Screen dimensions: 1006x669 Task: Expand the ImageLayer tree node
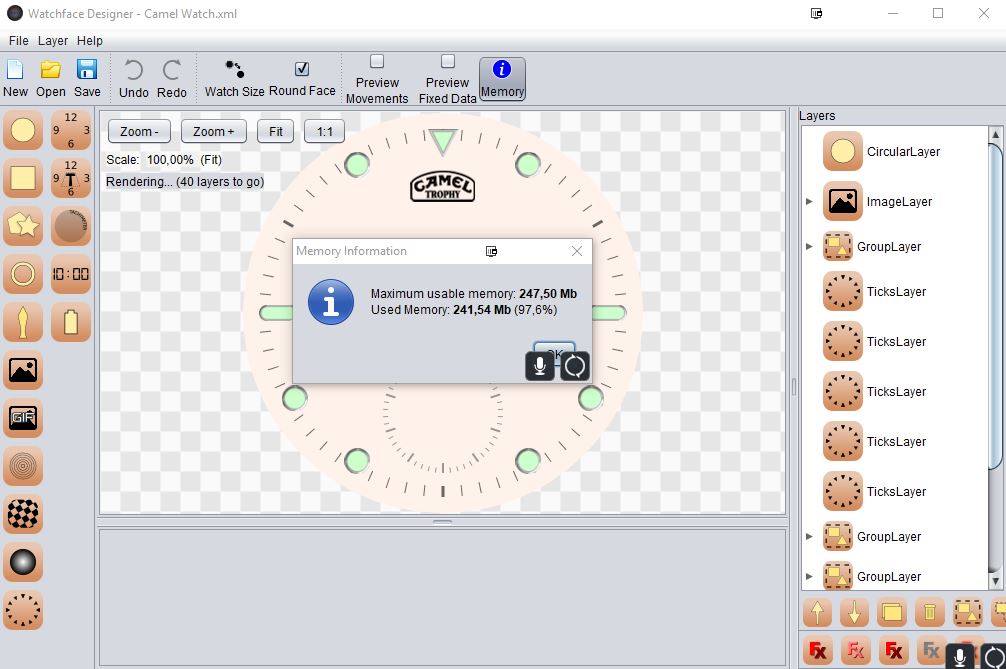click(809, 201)
